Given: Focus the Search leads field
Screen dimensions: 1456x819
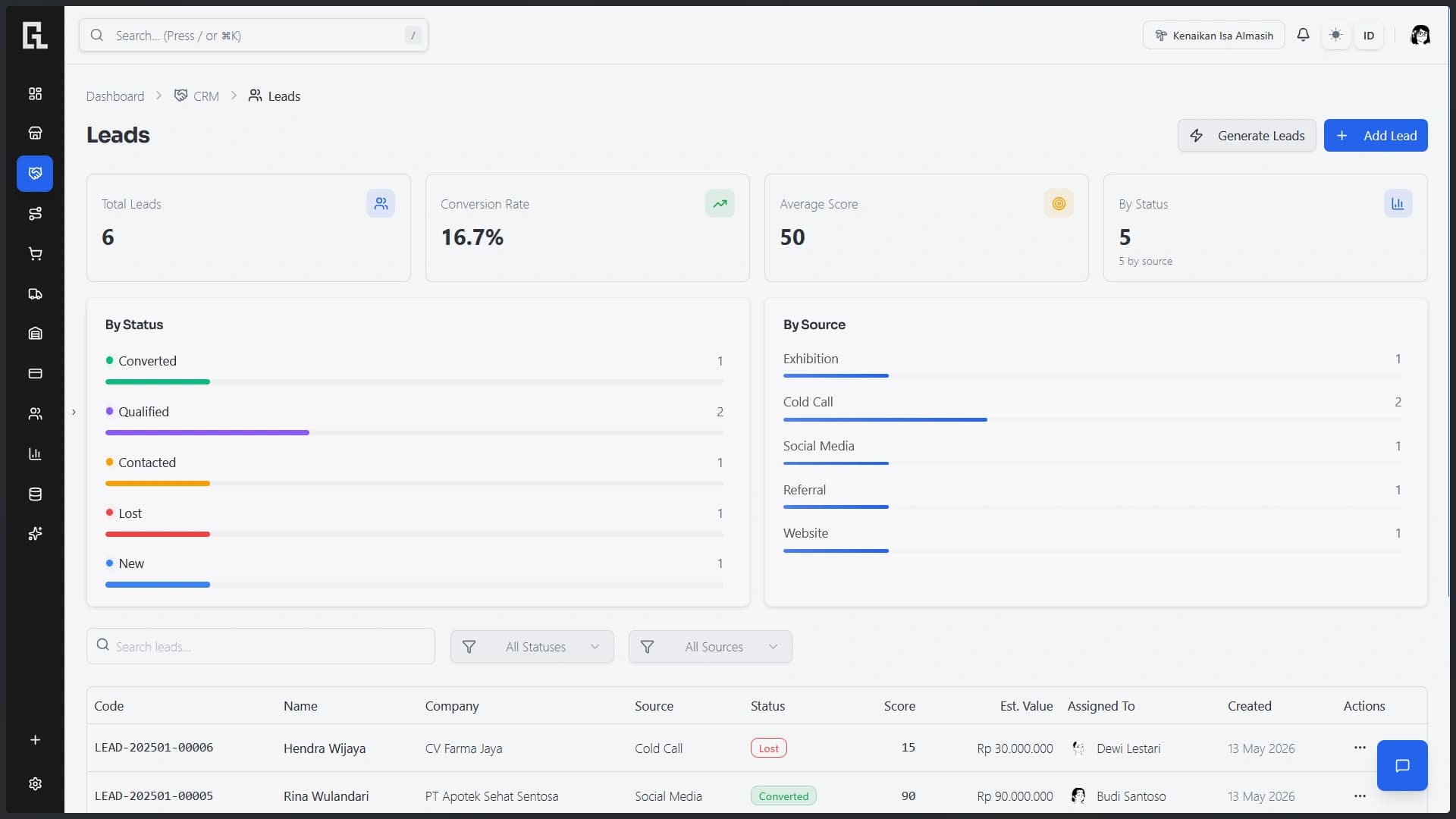Looking at the screenshot, I should [261, 646].
